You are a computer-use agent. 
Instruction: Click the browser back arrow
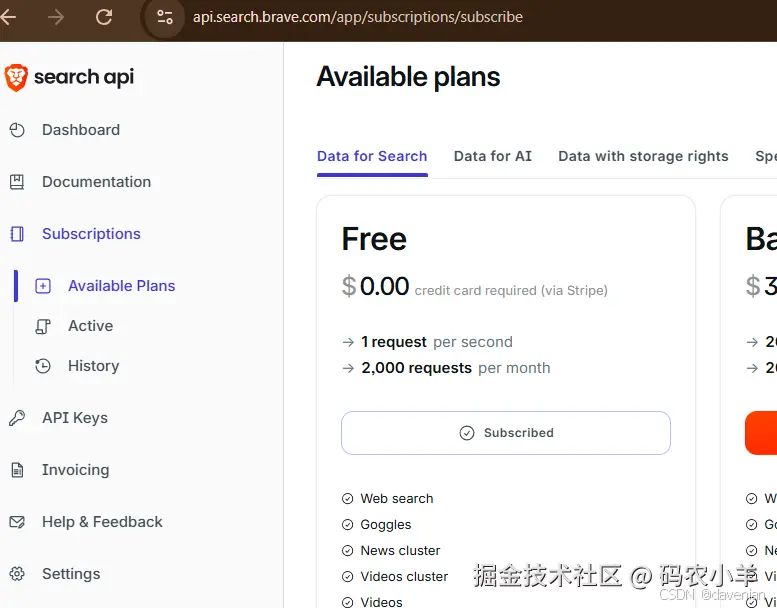[7, 17]
